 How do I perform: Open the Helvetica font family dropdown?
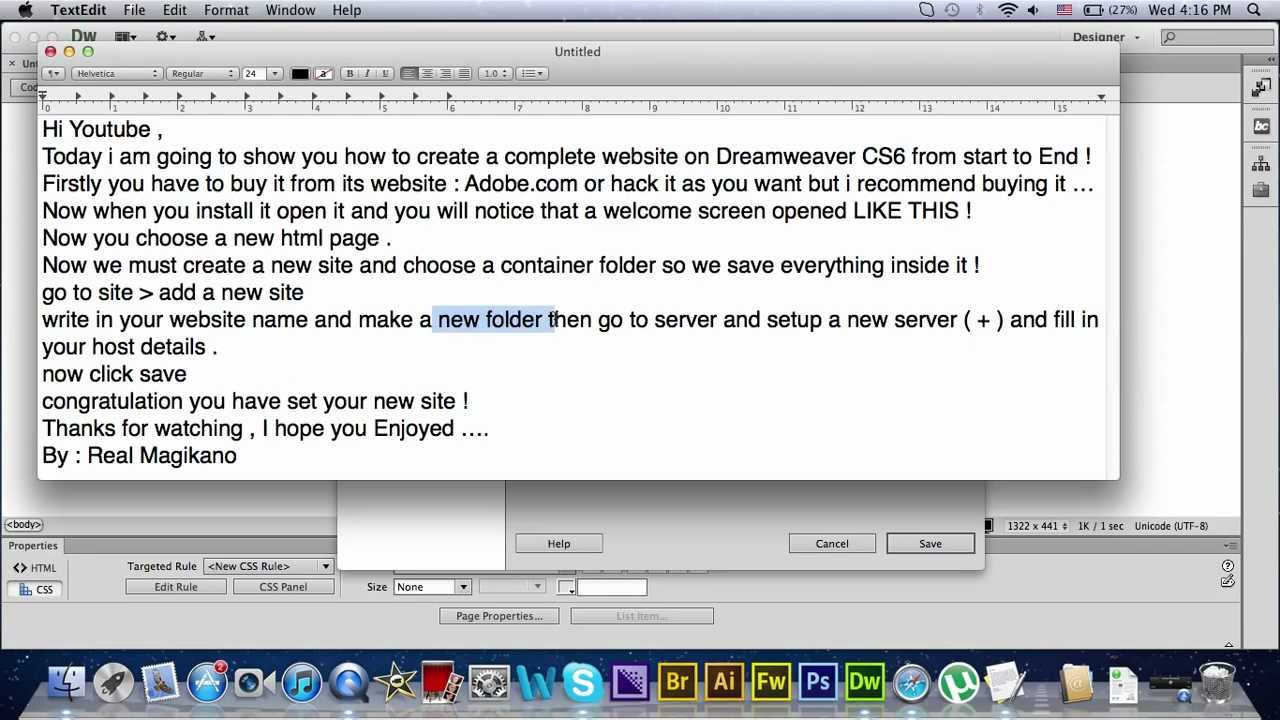pyautogui.click(x=116, y=73)
